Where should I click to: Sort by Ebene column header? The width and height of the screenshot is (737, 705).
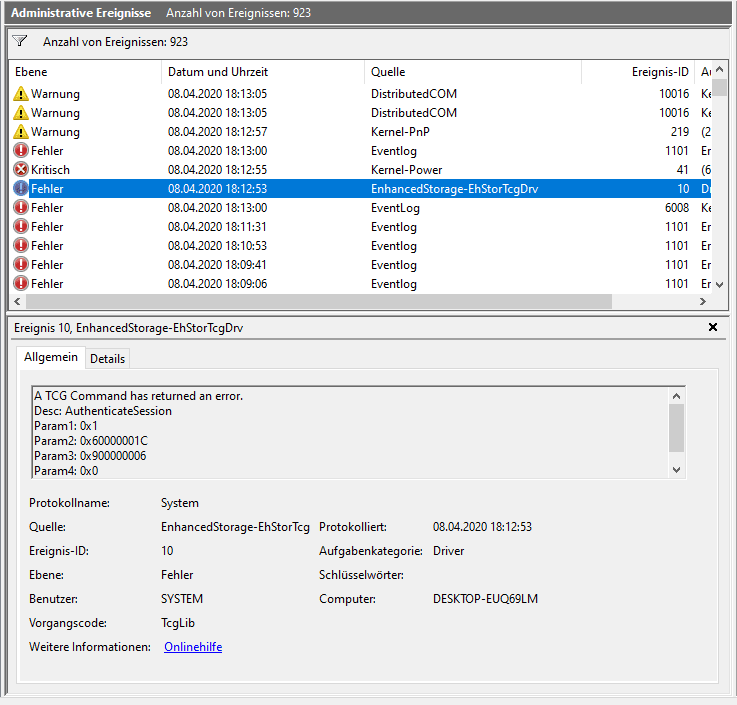[85, 72]
